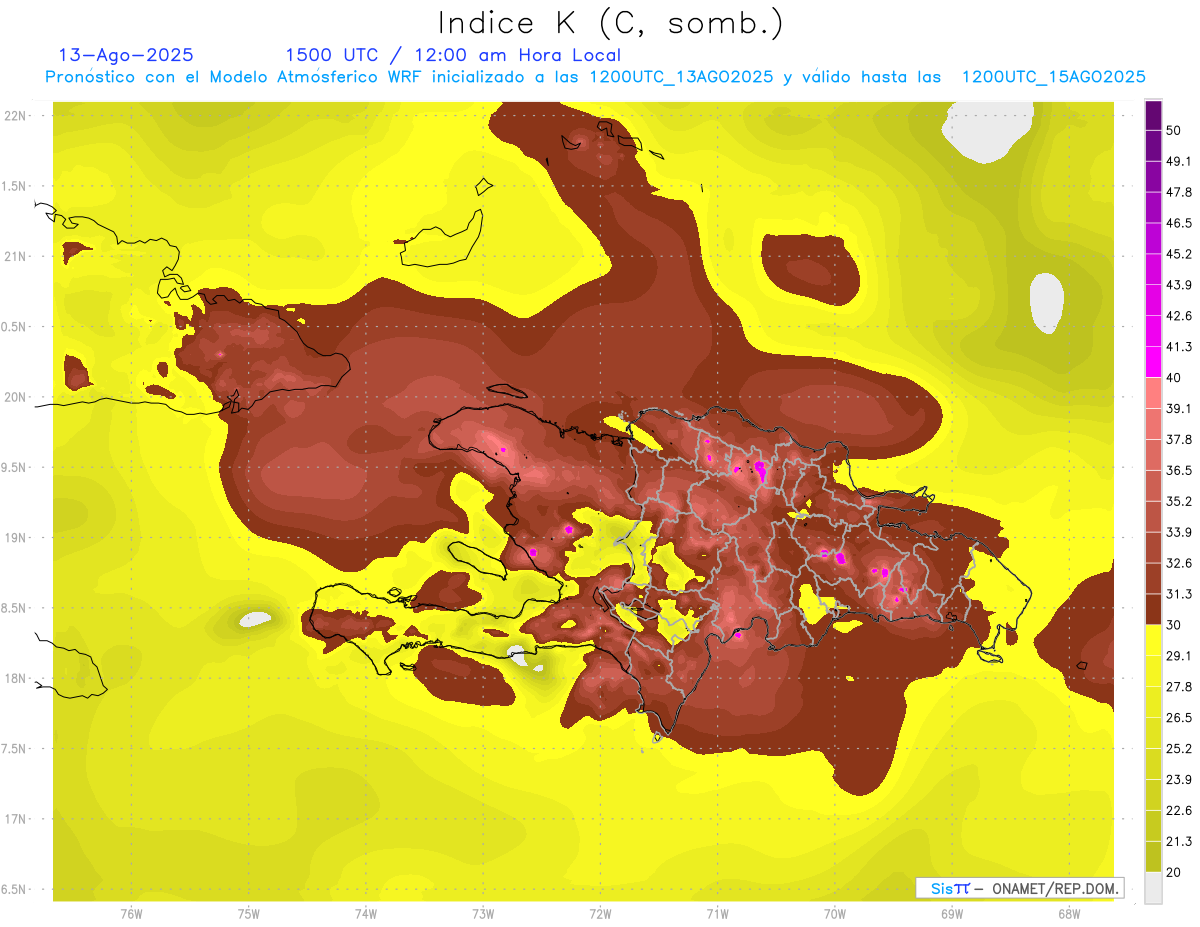
Task: Click the '35.2' color scale value
Action: (1178, 501)
